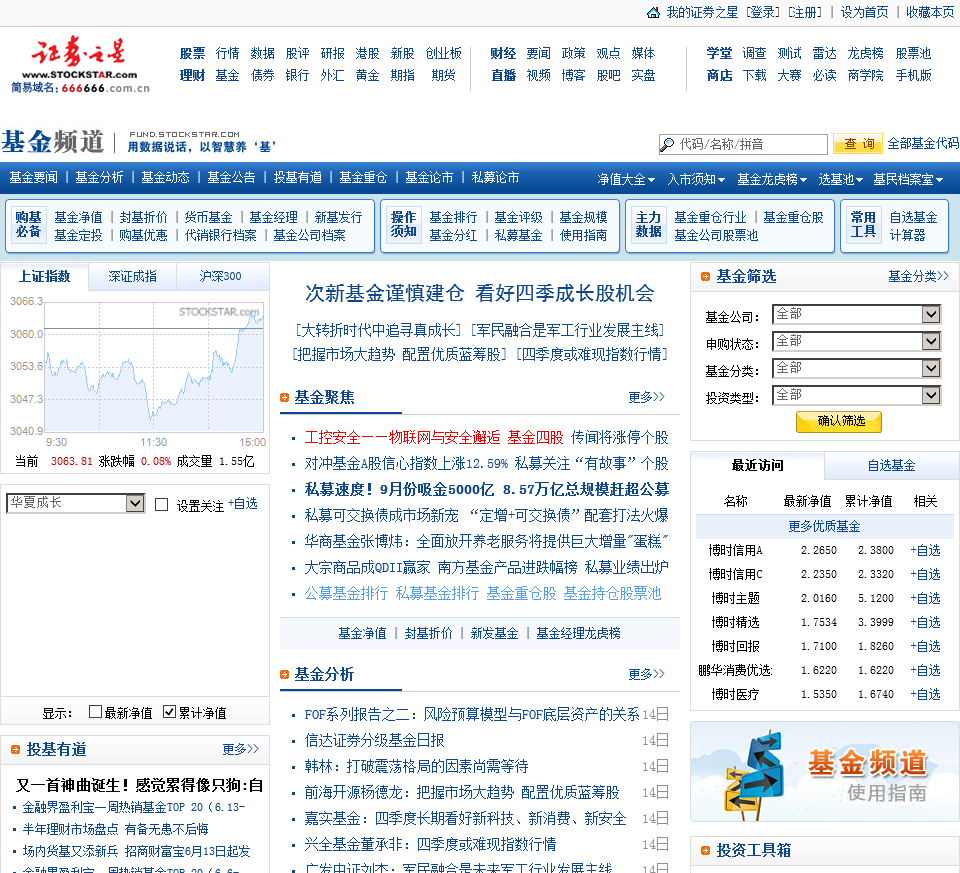Open headline 次新基金谨慎建仓 看好四季成长股机会

coord(480,293)
